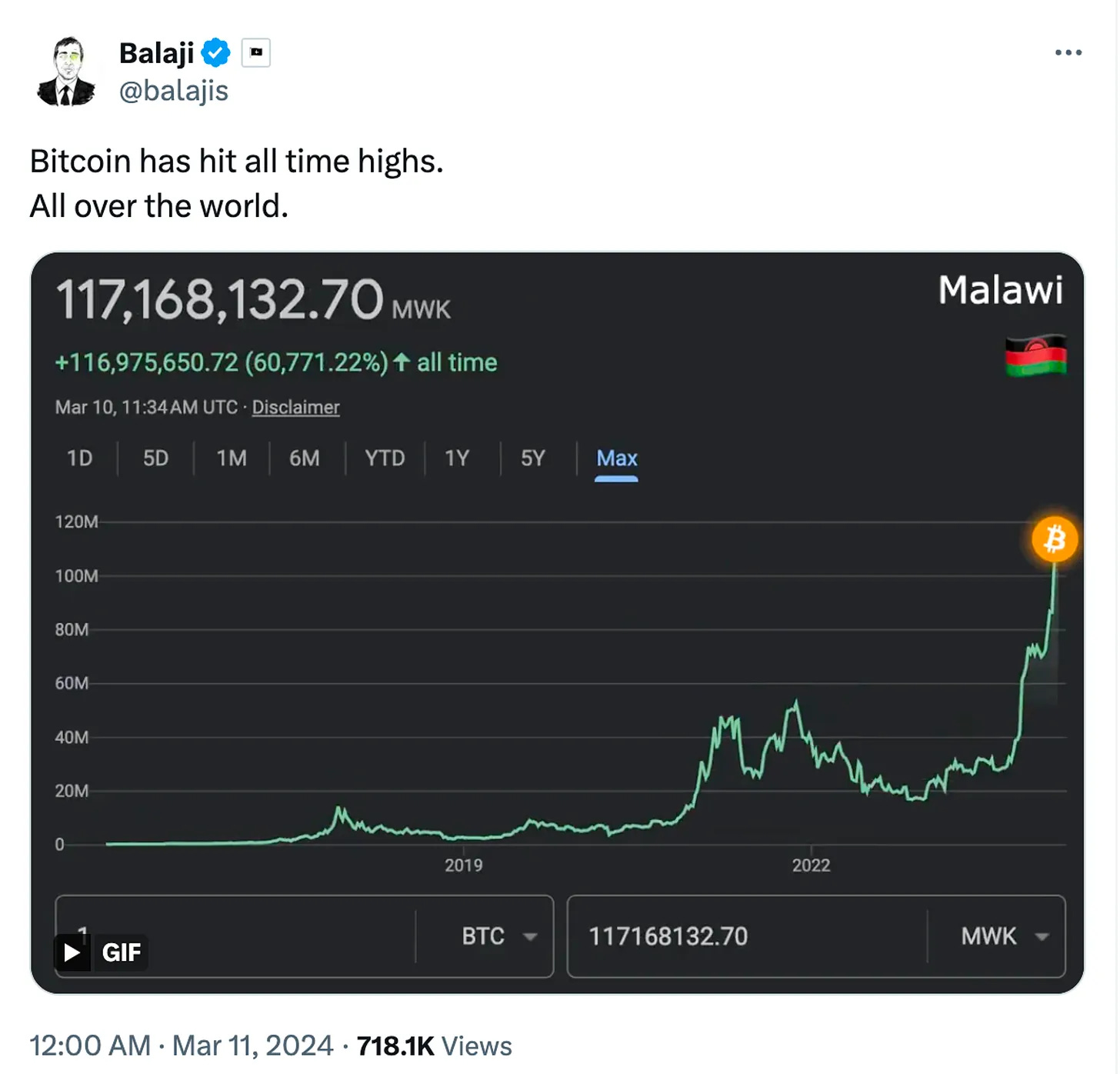Click Balaji's profile avatar picture
This screenshot has height=1074, width=1120.
click(x=66, y=72)
